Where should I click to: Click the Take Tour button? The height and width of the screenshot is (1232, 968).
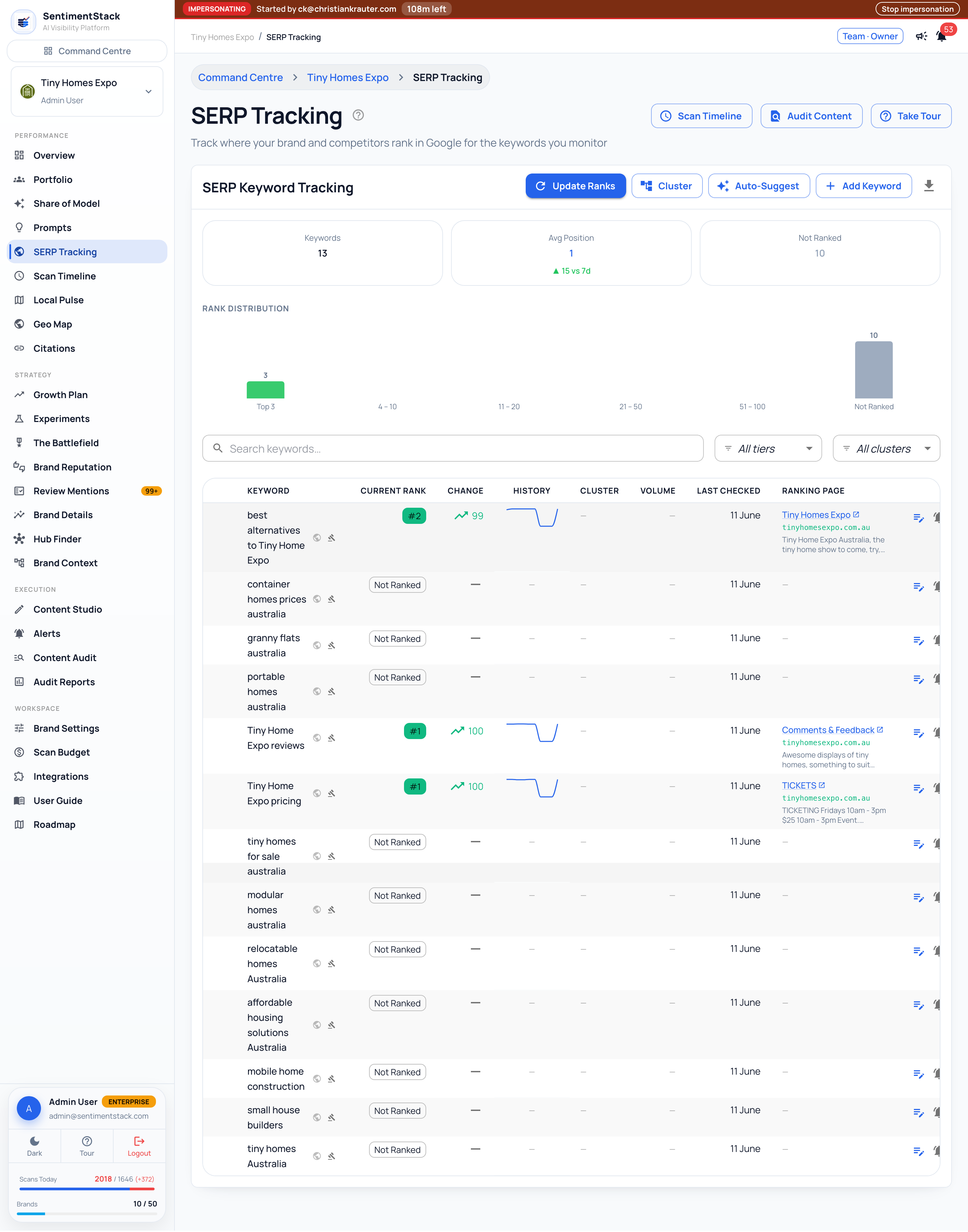pos(911,116)
